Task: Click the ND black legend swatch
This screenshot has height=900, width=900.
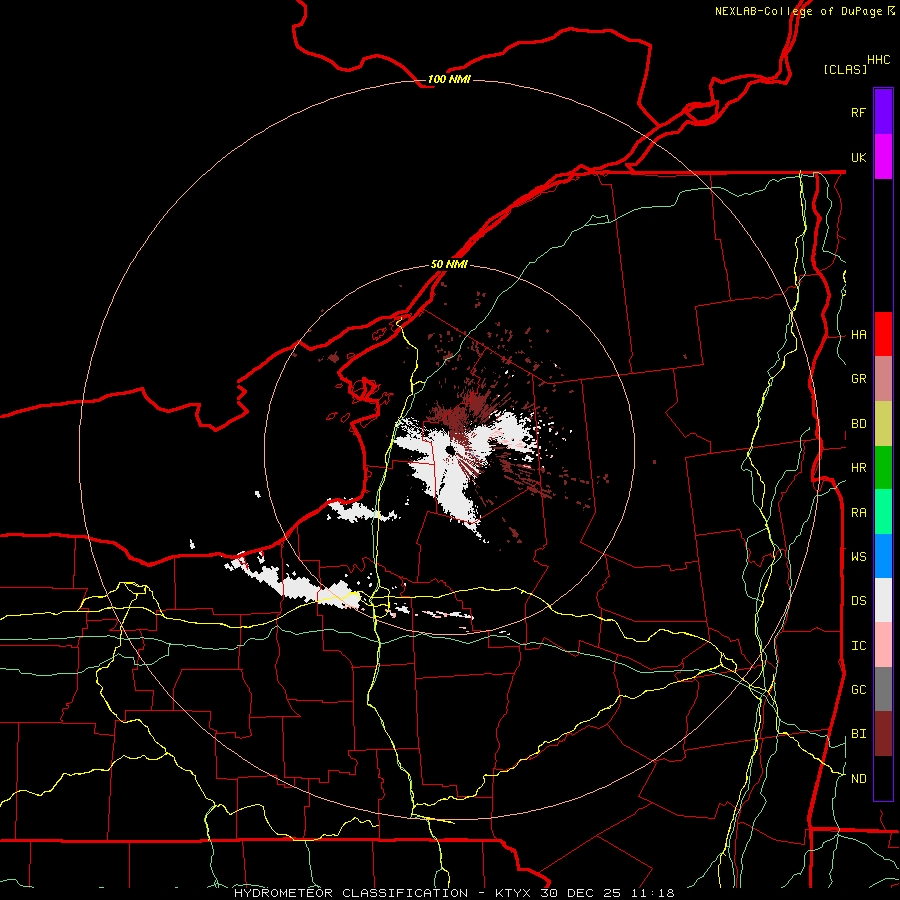Action: [883, 778]
